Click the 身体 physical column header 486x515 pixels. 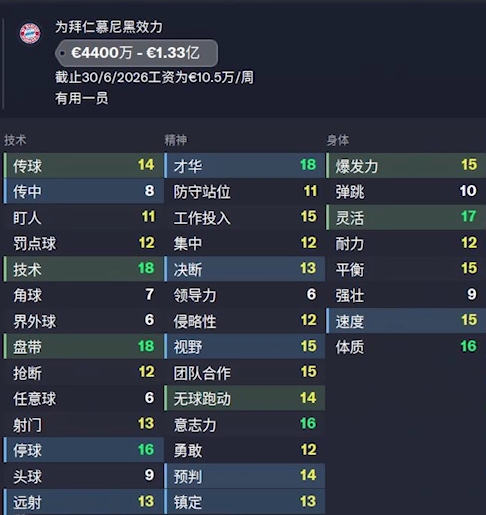coord(338,140)
